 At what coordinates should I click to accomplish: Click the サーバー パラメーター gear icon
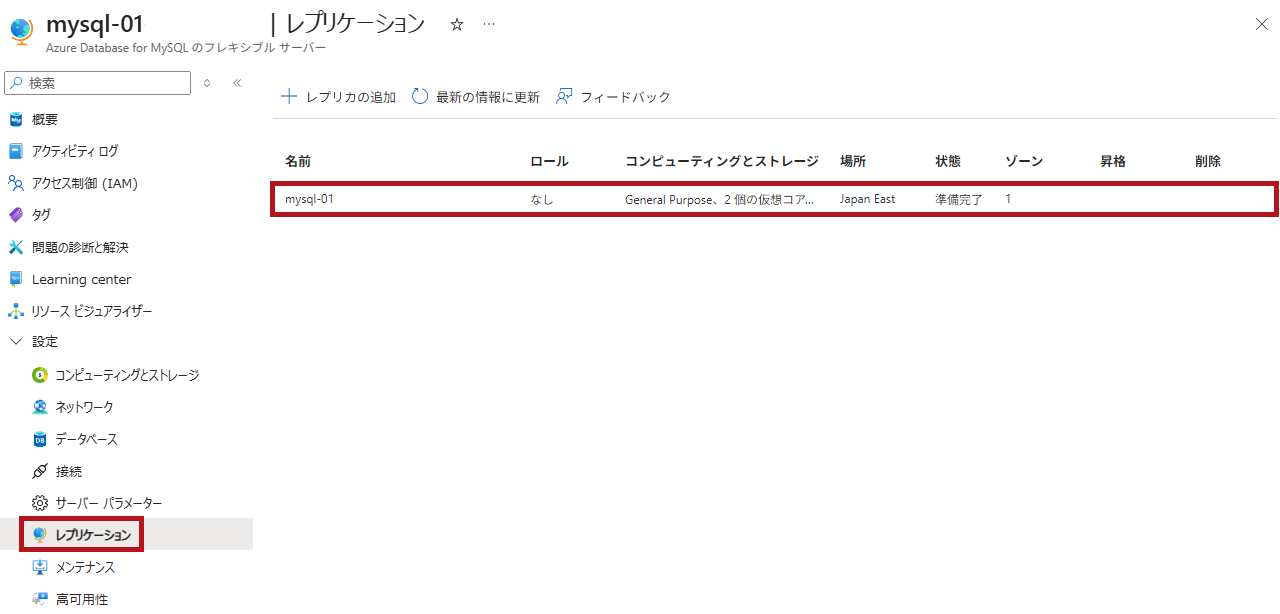coord(40,503)
